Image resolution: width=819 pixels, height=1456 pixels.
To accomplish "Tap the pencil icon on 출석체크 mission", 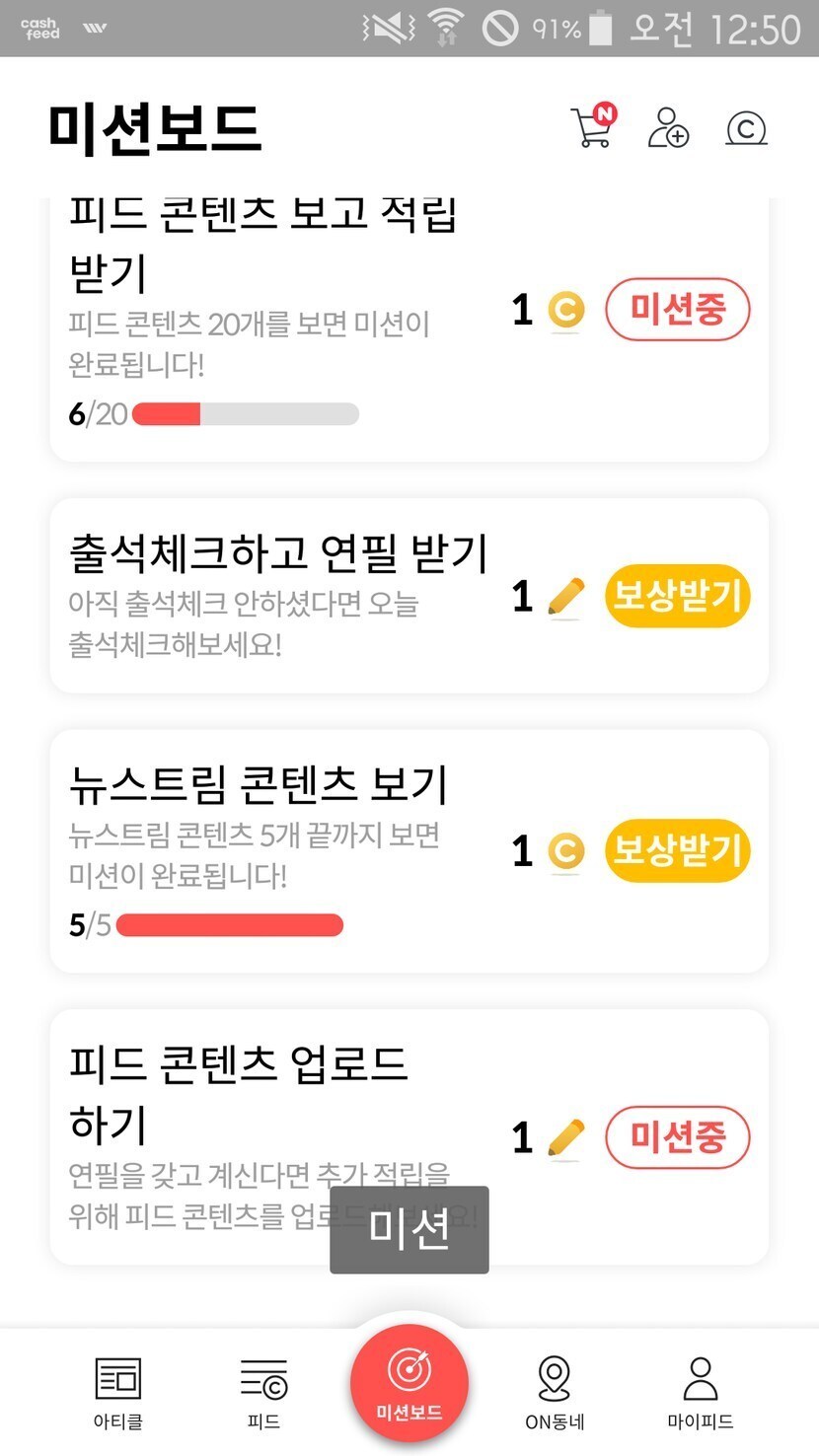I will coord(566,597).
